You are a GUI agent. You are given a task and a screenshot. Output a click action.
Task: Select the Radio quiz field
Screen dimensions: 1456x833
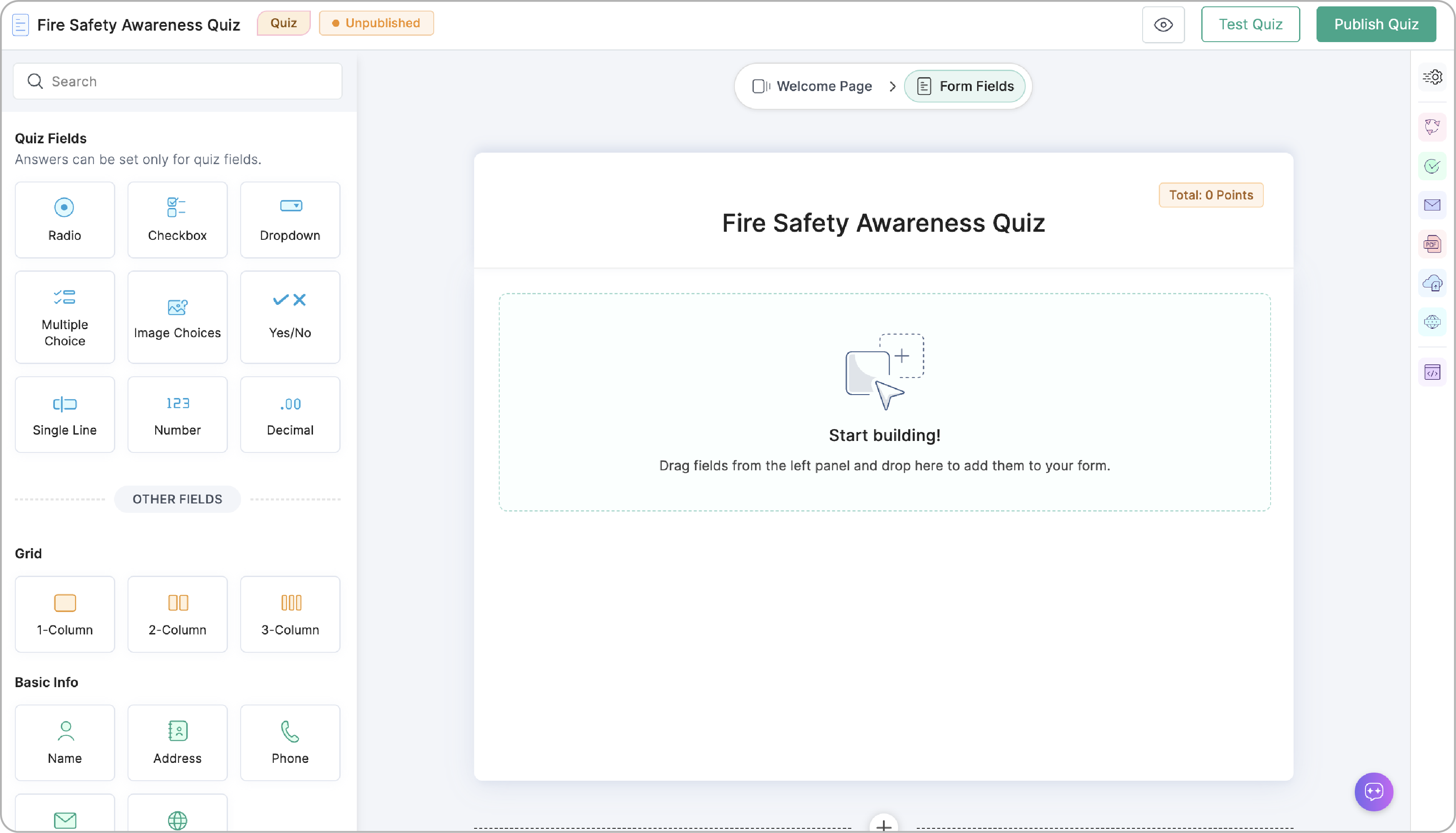pos(65,220)
